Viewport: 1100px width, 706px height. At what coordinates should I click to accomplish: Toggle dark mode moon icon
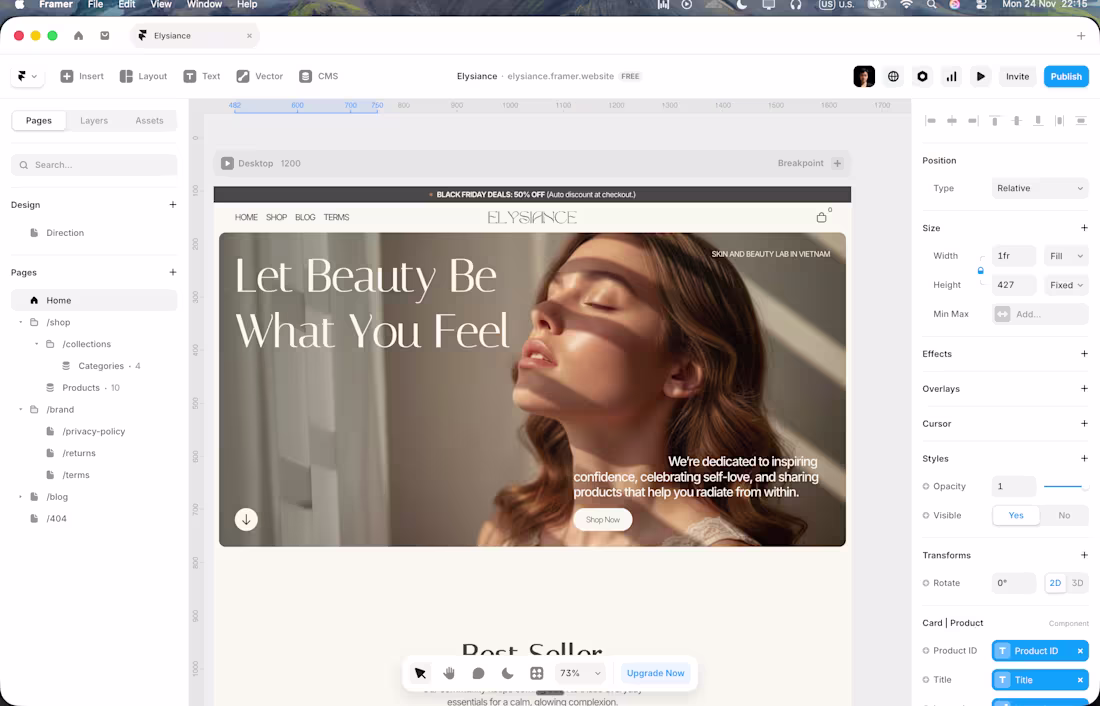(x=507, y=673)
